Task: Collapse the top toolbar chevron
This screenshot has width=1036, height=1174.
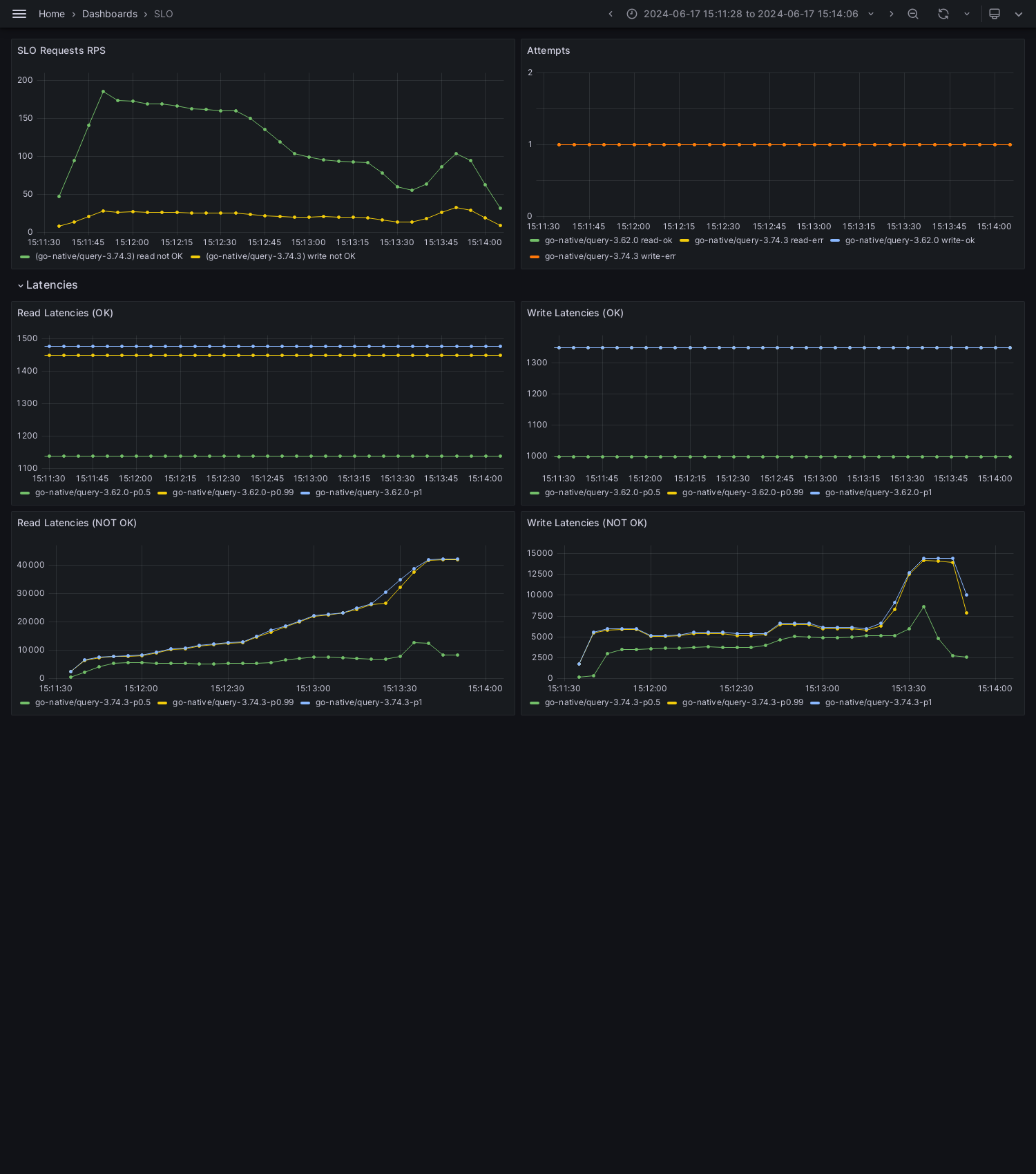Action: (1019, 14)
